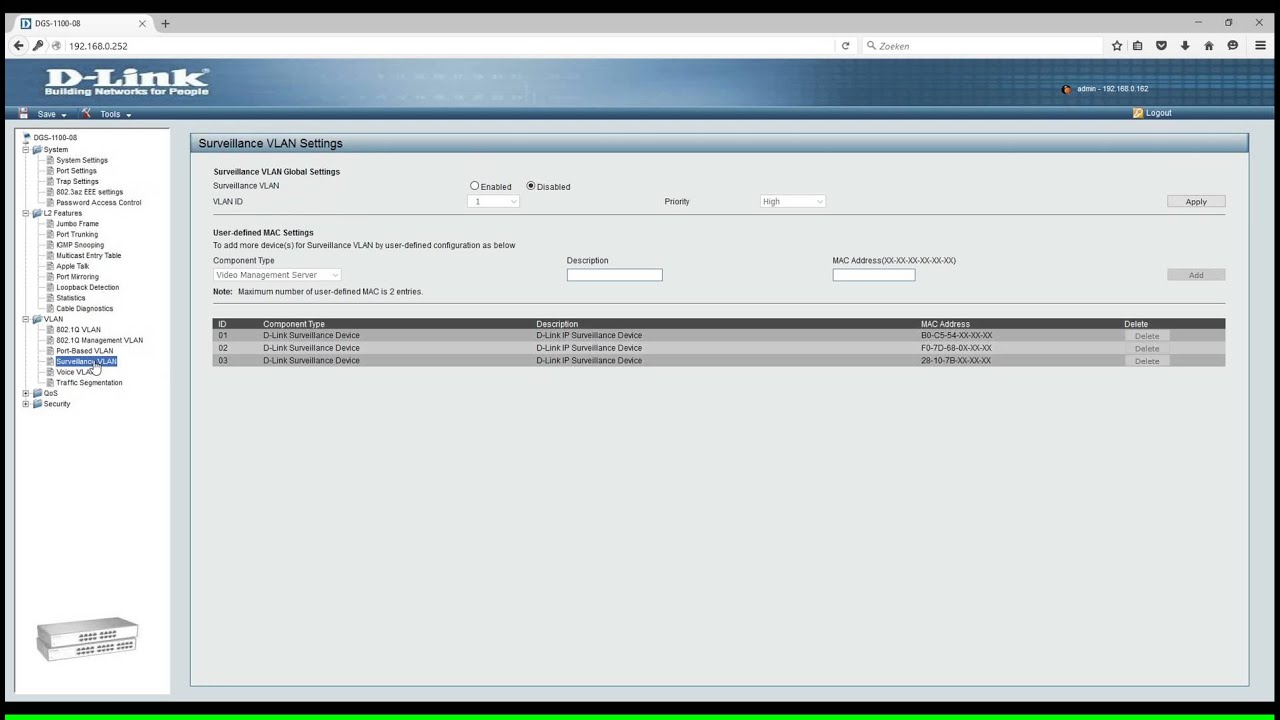Close the DGS-1100-08 browser tab

click(x=142, y=23)
